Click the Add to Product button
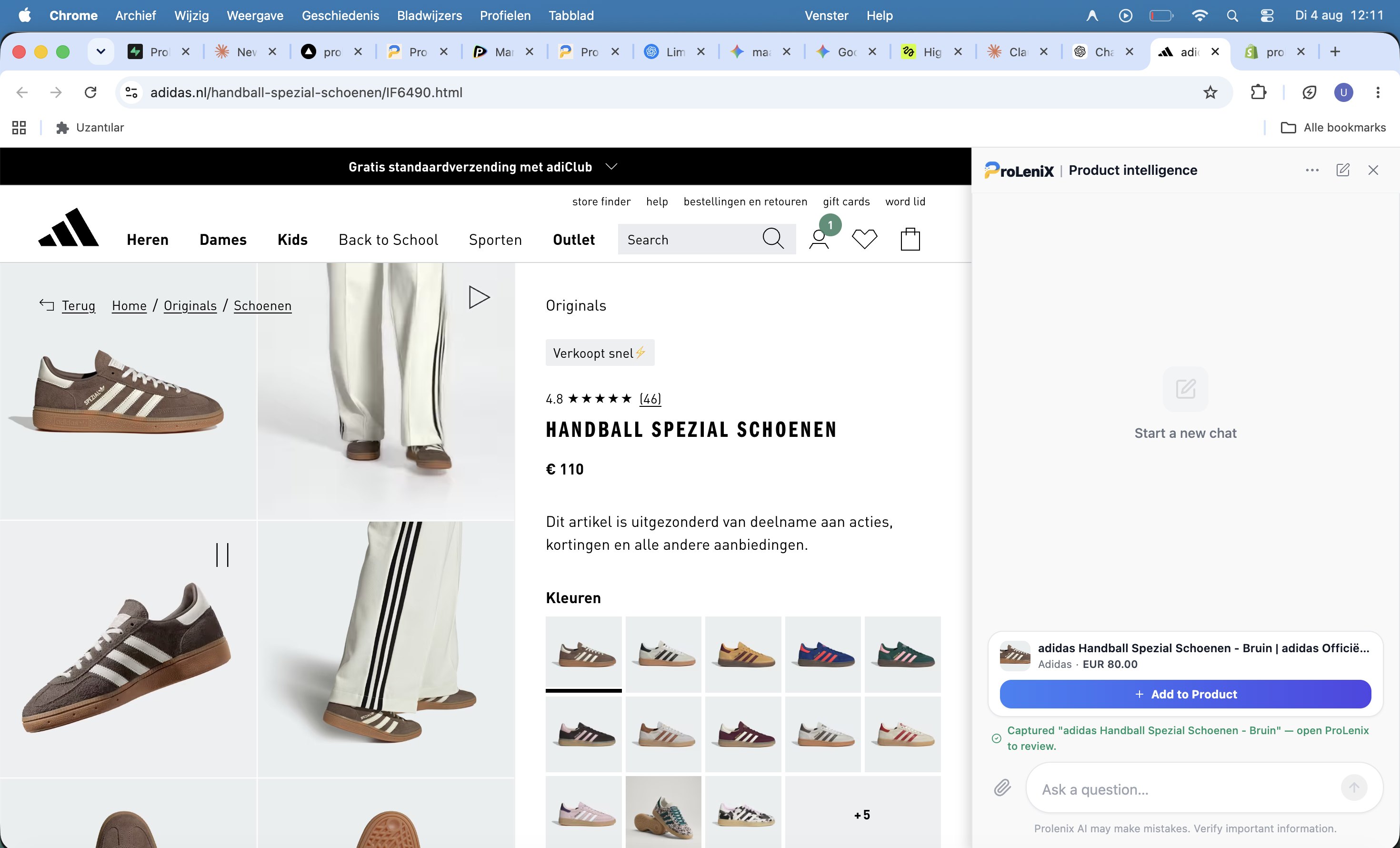 [x=1185, y=694]
